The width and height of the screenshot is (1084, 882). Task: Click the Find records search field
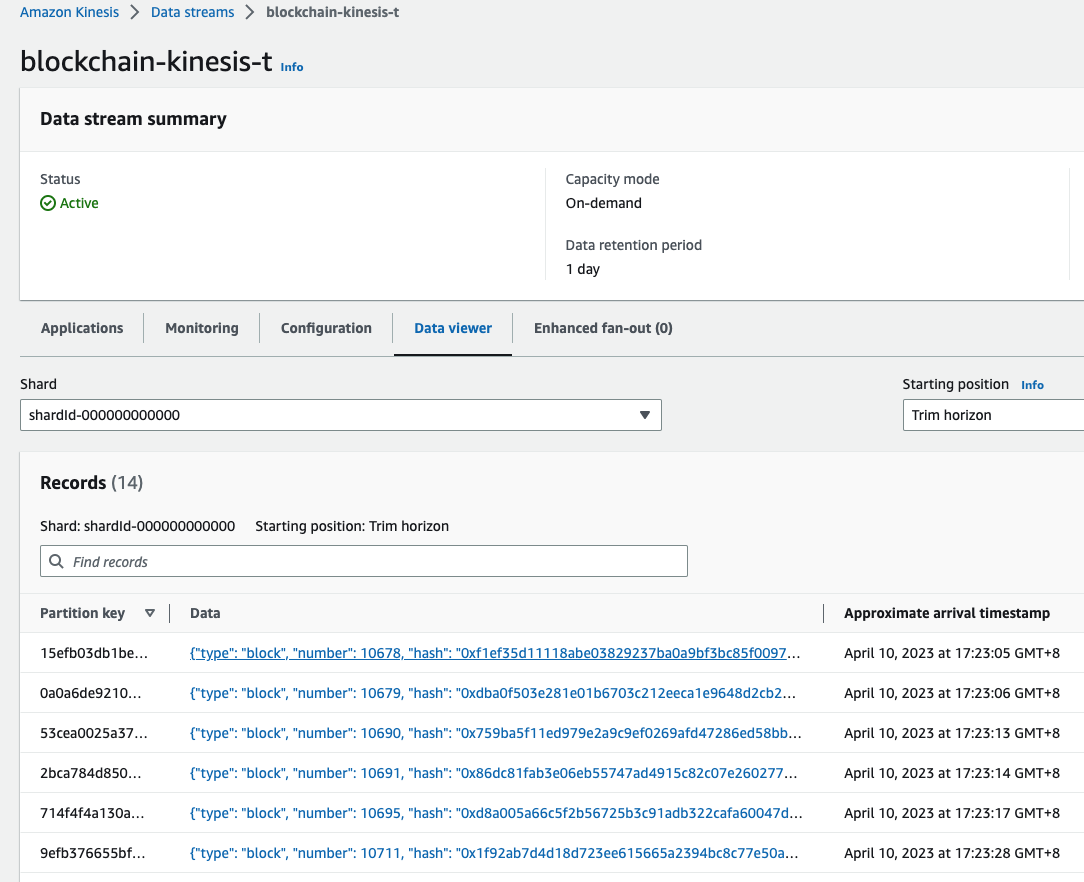click(x=364, y=561)
